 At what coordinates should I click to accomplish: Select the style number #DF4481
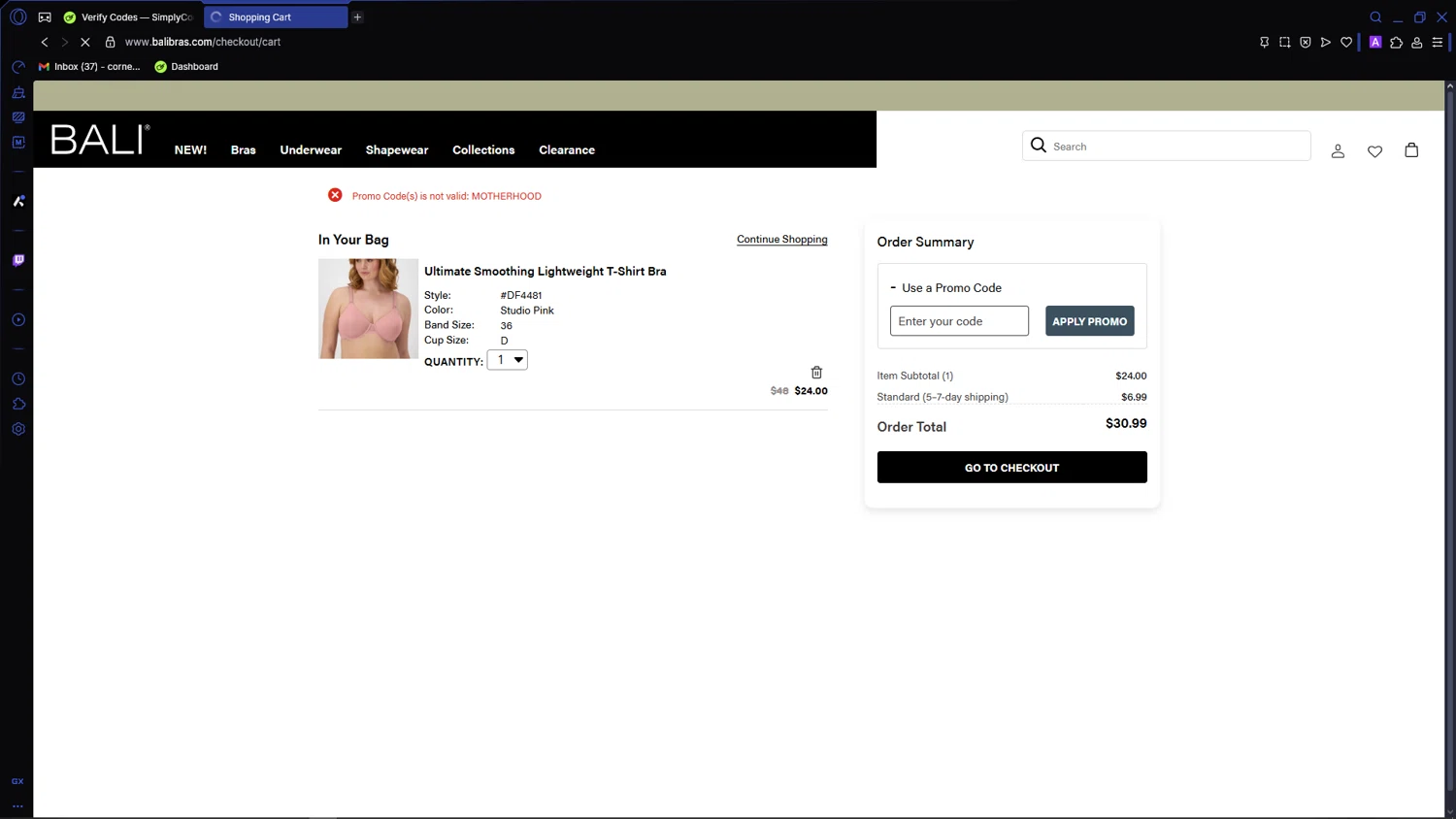pyautogui.click(x=521, y=296)
